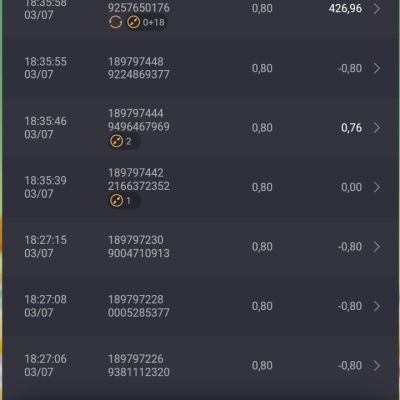Select round ID 189797448
400x400 pixels.
(x=136, y=62)
